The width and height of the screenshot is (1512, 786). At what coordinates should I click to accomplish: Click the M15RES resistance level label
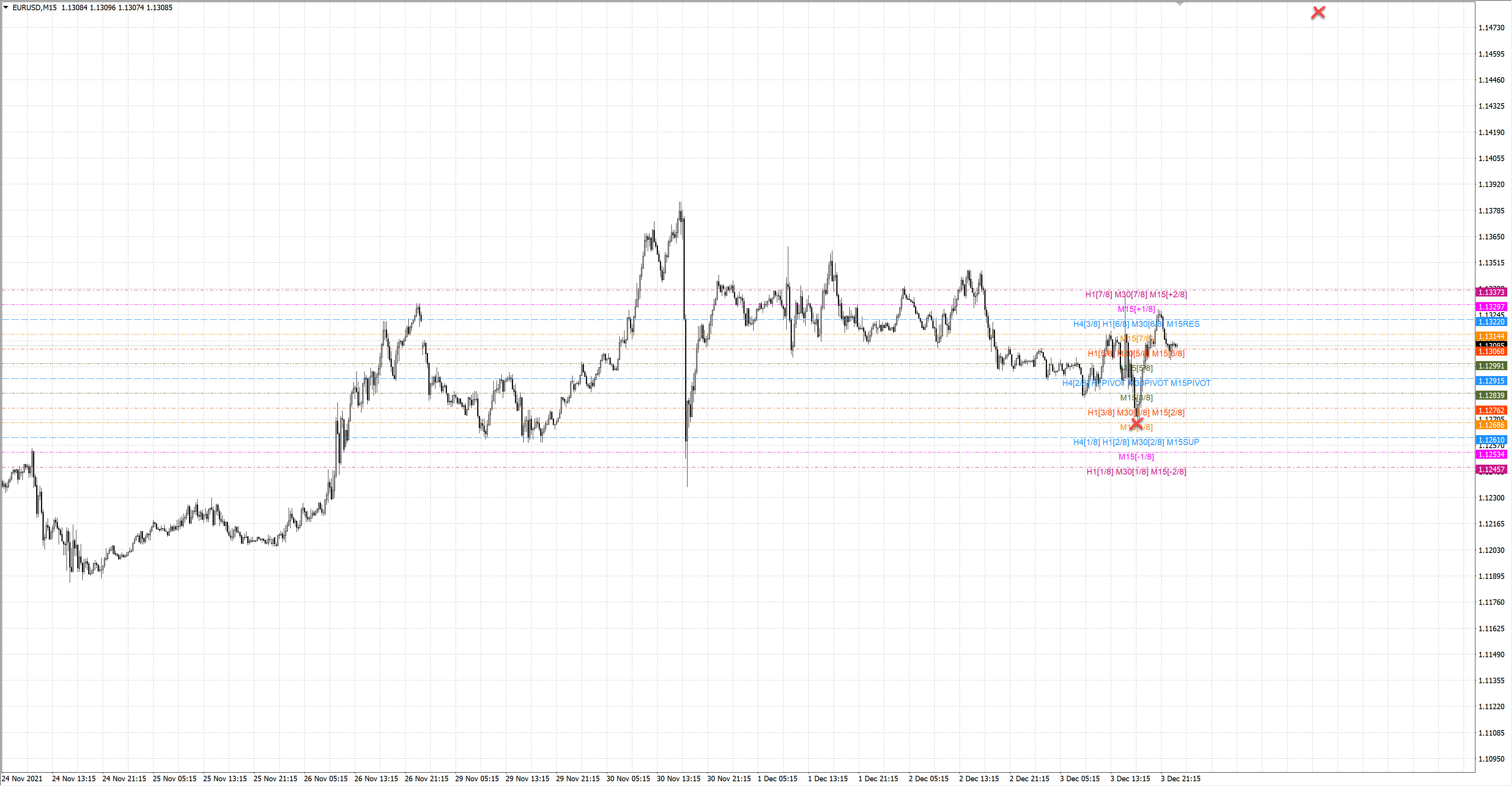[x=1183, y=324]
